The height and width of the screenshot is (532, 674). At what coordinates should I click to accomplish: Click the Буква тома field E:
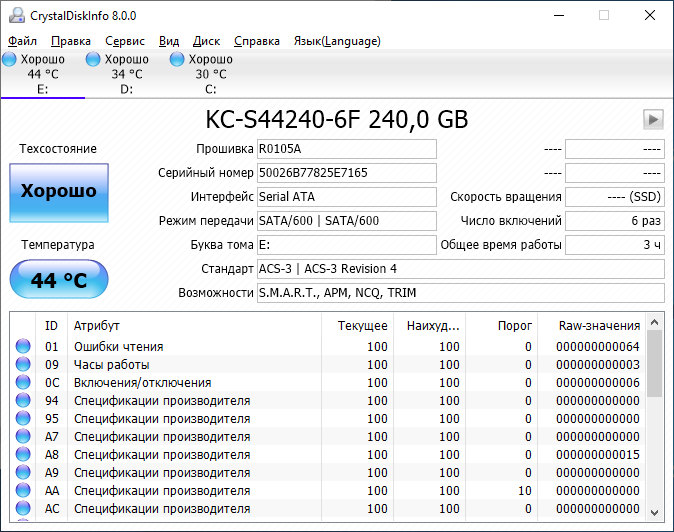coord(347,245)
